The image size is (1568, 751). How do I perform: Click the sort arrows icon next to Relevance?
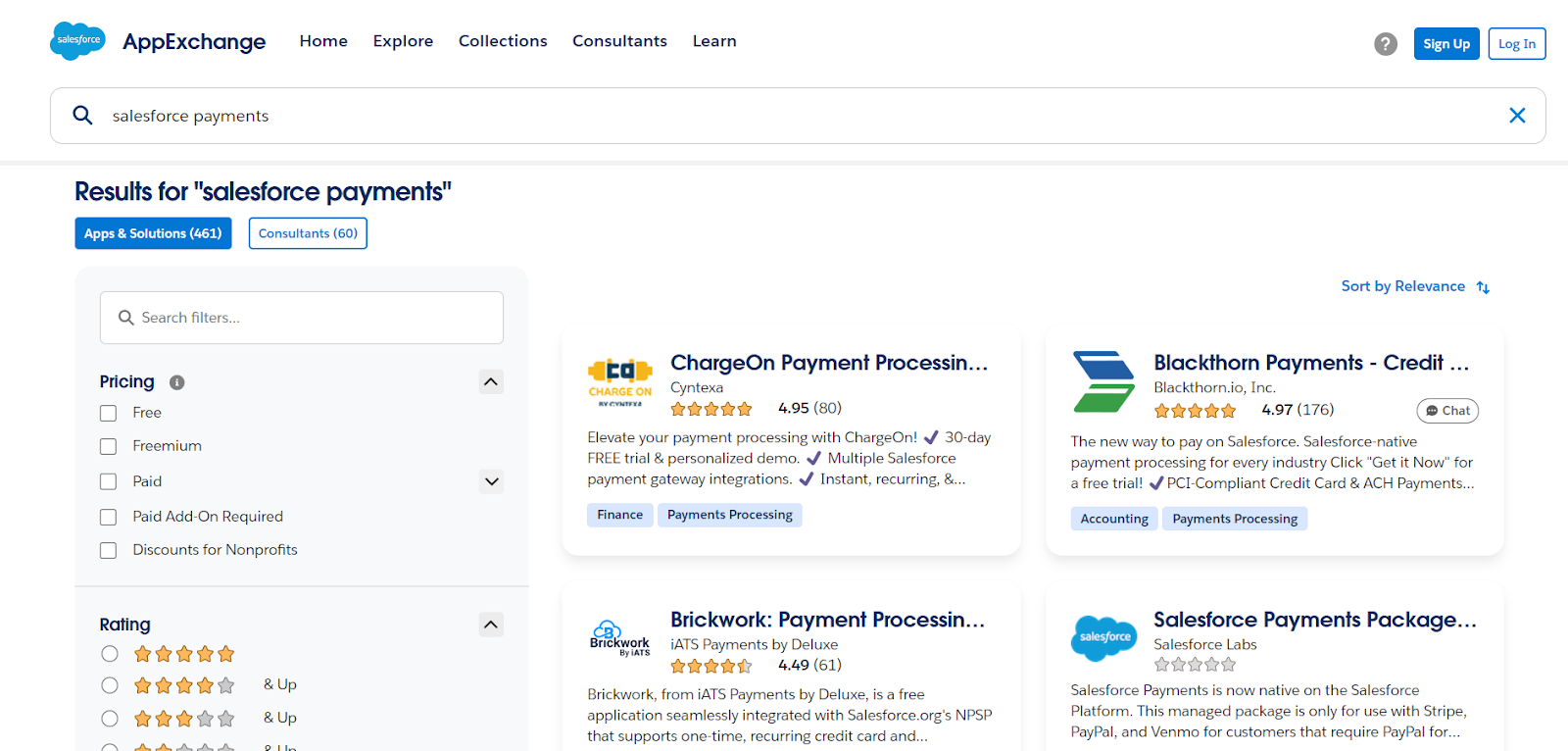pyautogui.click(x=1483, y=287)
